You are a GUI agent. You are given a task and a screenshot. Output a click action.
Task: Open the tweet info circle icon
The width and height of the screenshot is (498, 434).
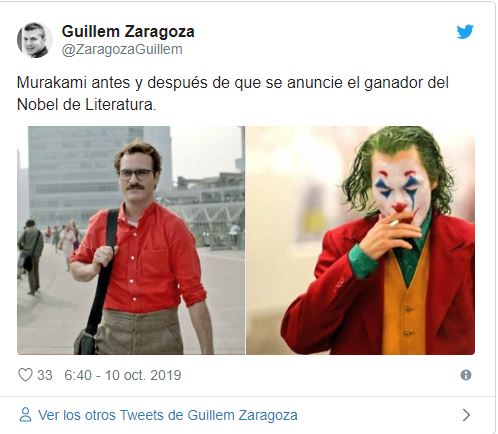466,375
